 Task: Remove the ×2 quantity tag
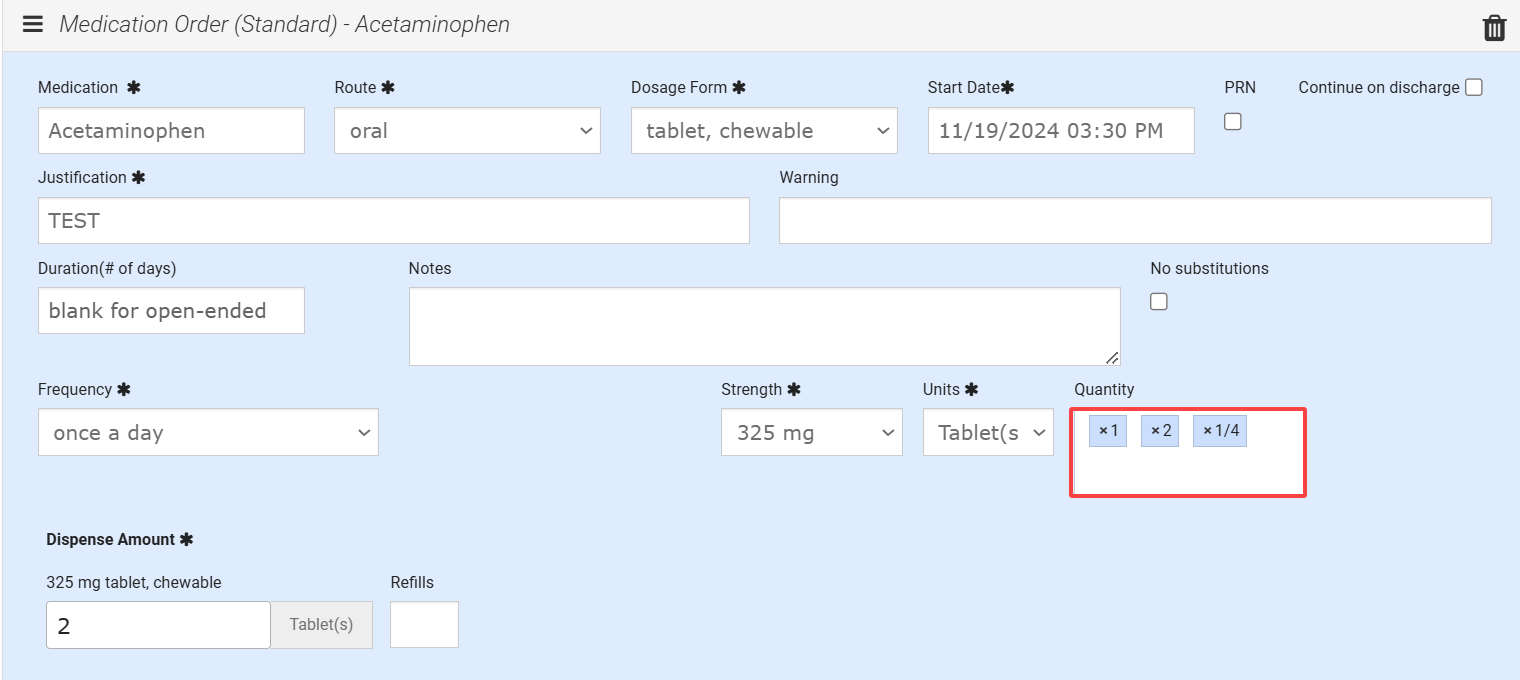tap(1154, 431)
